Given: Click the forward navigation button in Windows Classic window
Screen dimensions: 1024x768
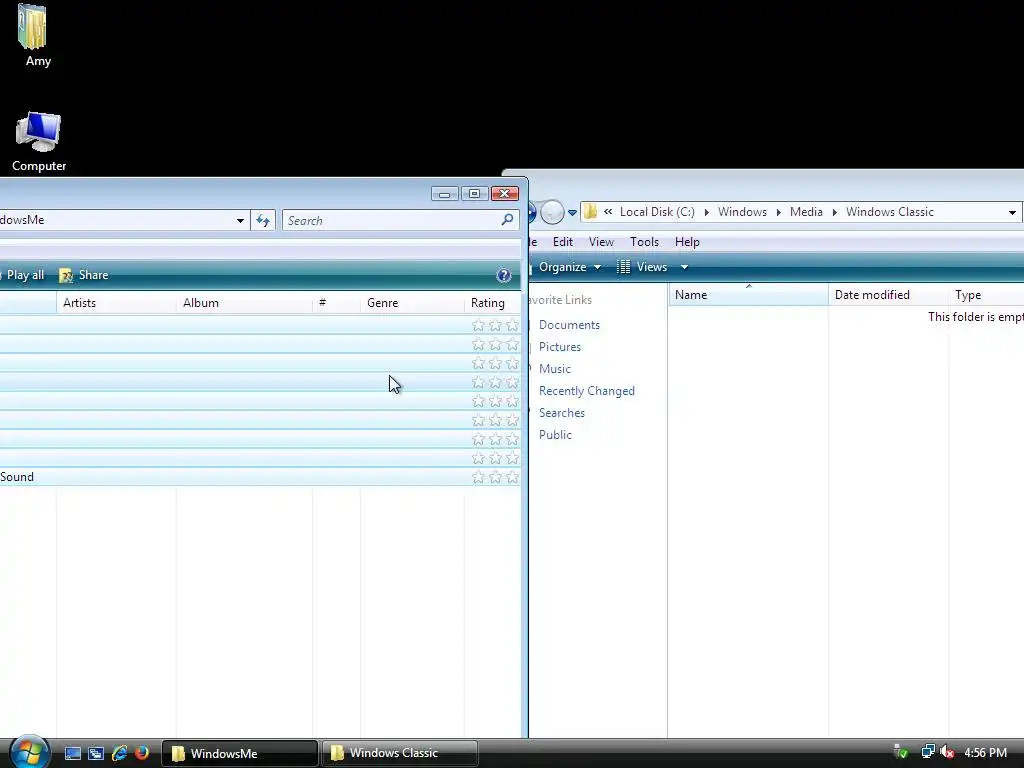Looking at the screenshot, I should (x=552, y=212).
